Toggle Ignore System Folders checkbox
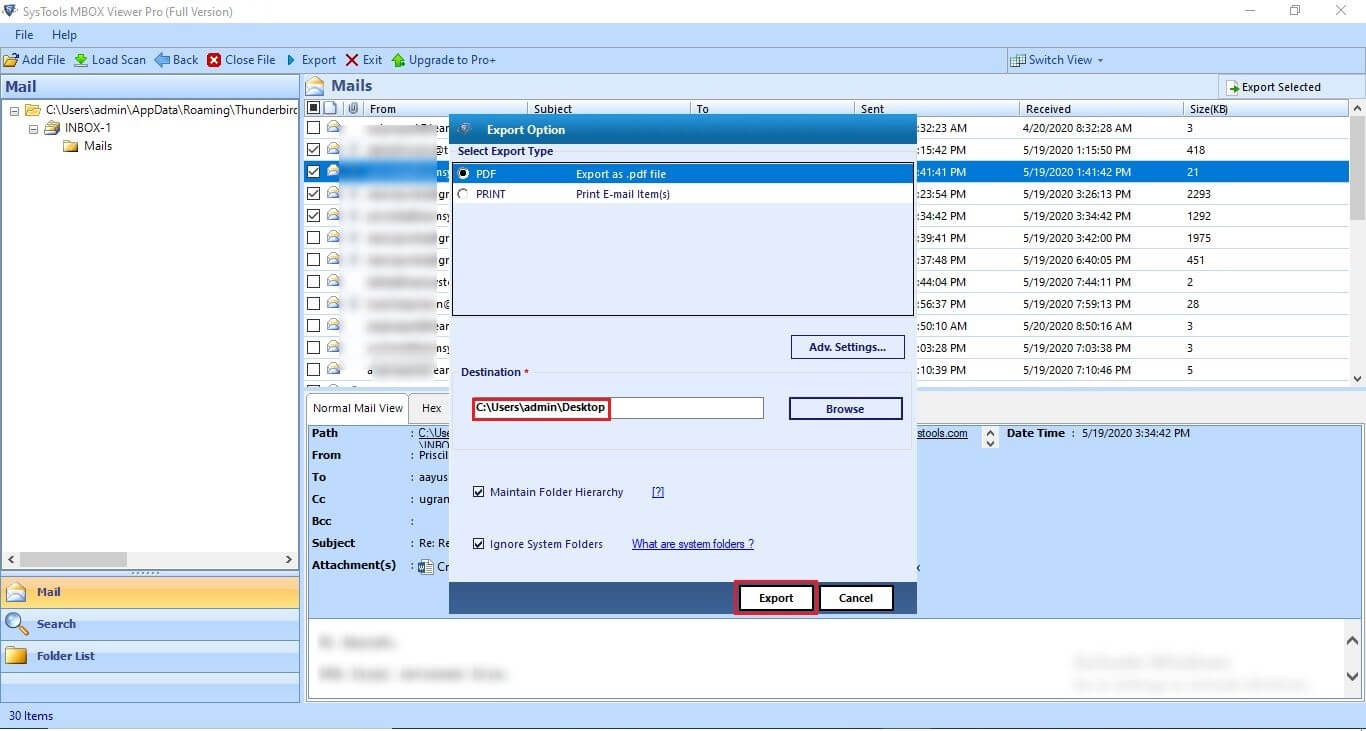The image size is (1366, 731). pos(479,544)
